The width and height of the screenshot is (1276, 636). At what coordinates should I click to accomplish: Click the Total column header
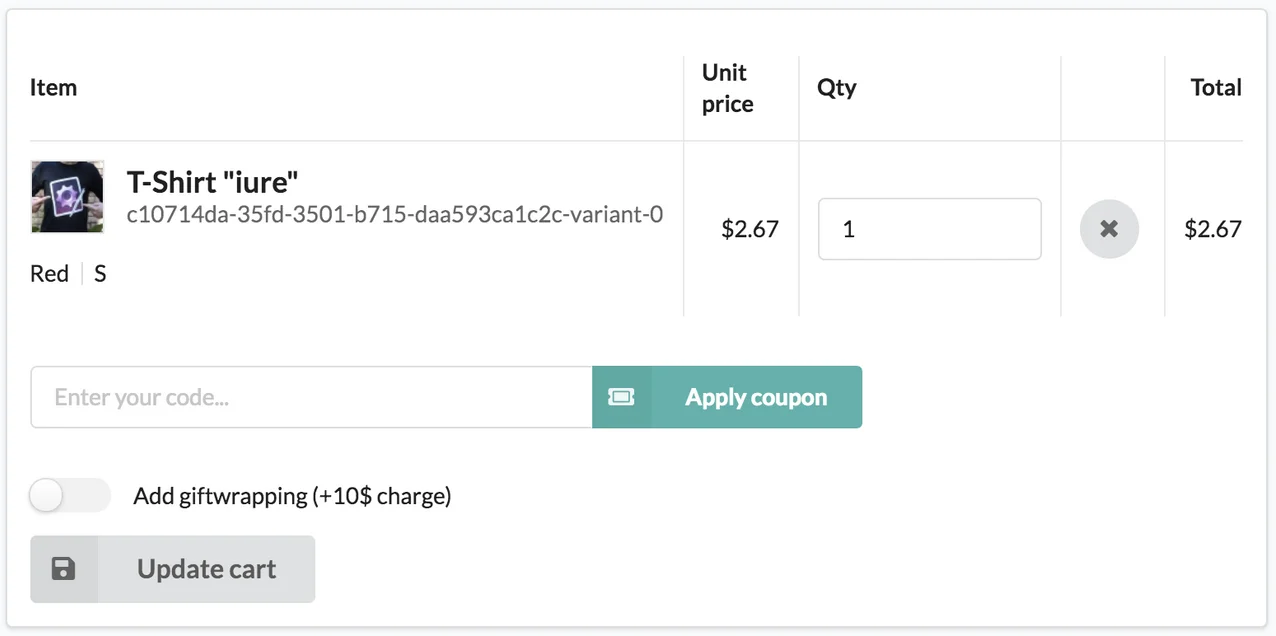(1215, 88)
